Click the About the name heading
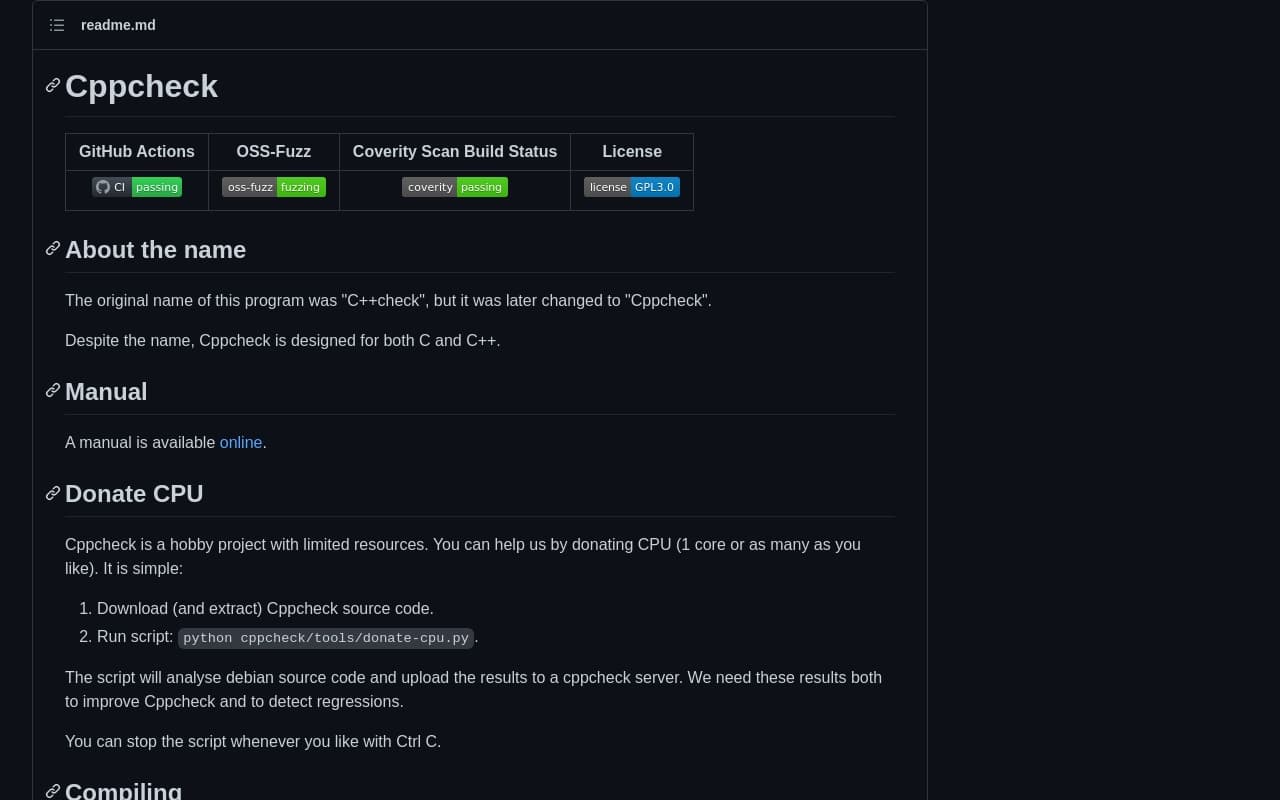This screenshot has width=1280, height=800. [155, 249]
